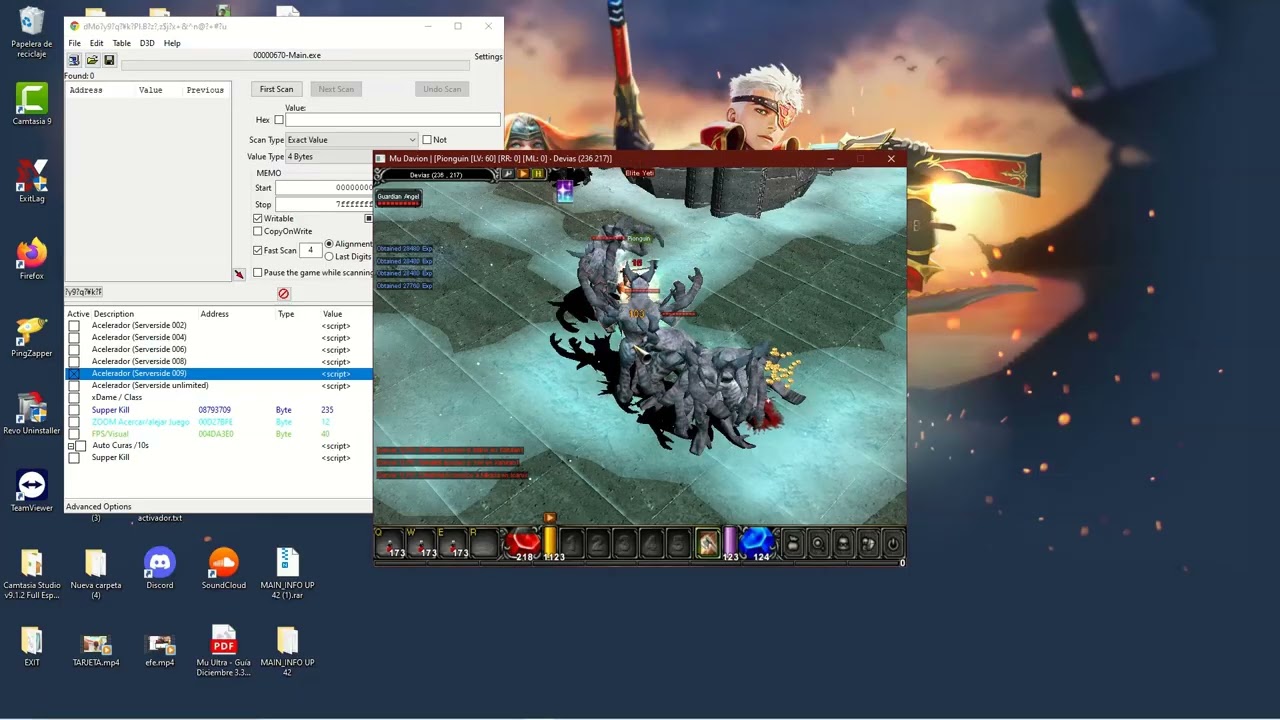Click the red arrow add-address icon
The height and width of the screenshot is (720, 1280).
coord(239,274)
